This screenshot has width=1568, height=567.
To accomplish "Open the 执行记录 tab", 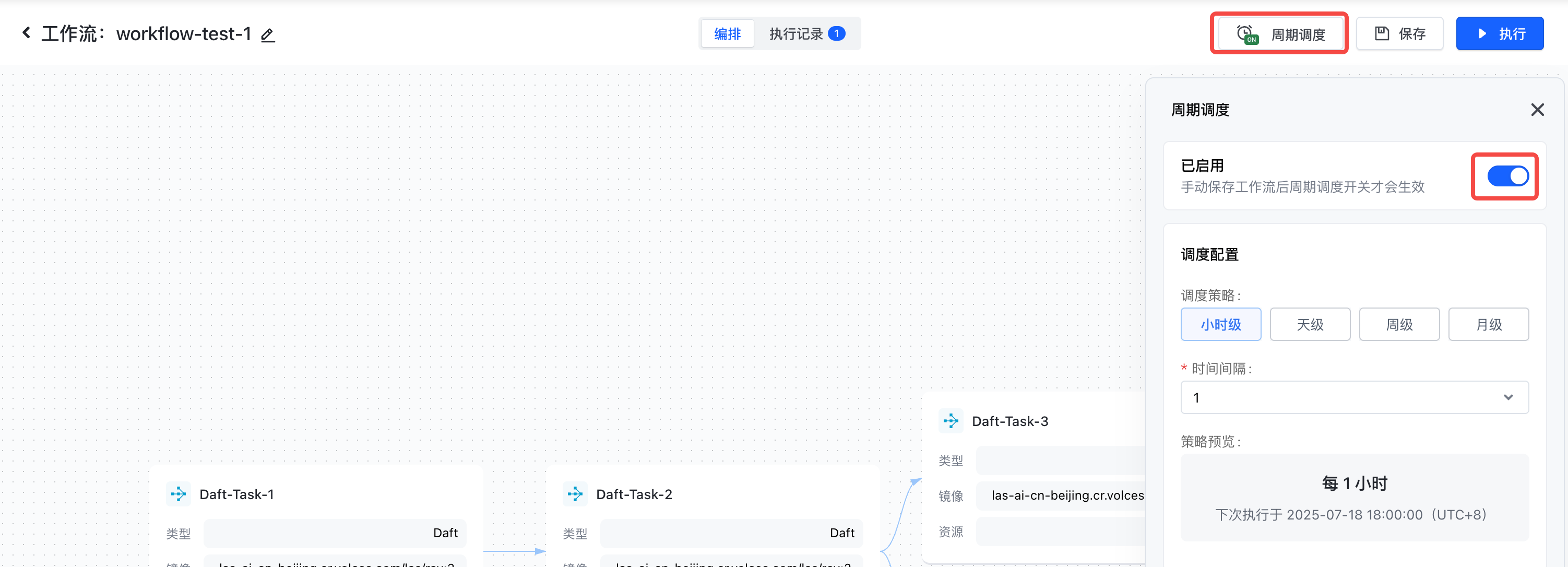I will (x=795, y=34).
